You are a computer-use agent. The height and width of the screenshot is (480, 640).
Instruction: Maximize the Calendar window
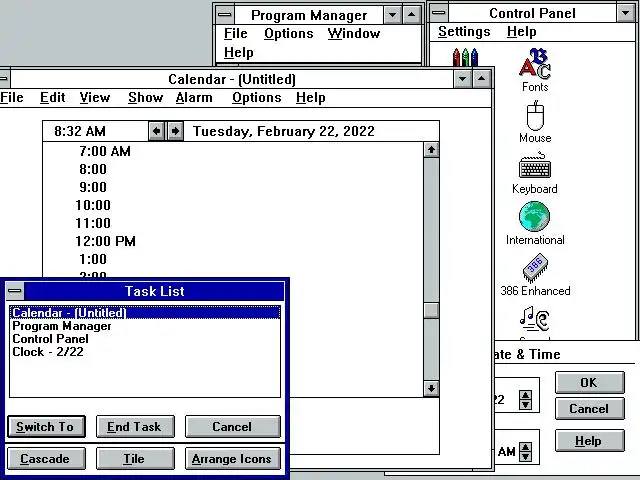[482, 78]
